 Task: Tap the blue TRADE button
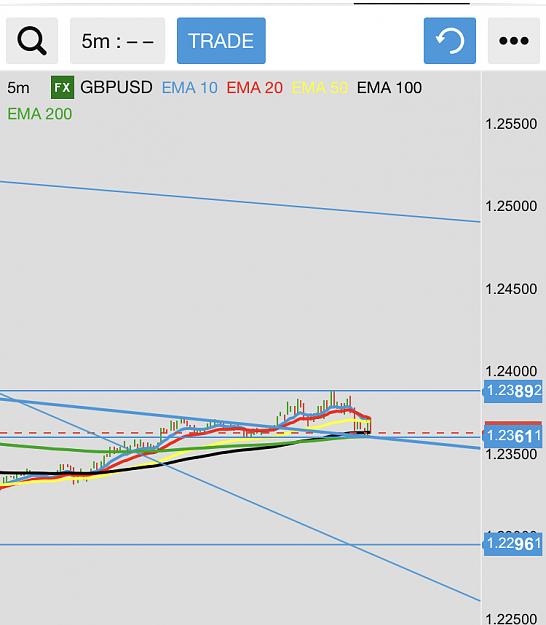click(221, 41)
